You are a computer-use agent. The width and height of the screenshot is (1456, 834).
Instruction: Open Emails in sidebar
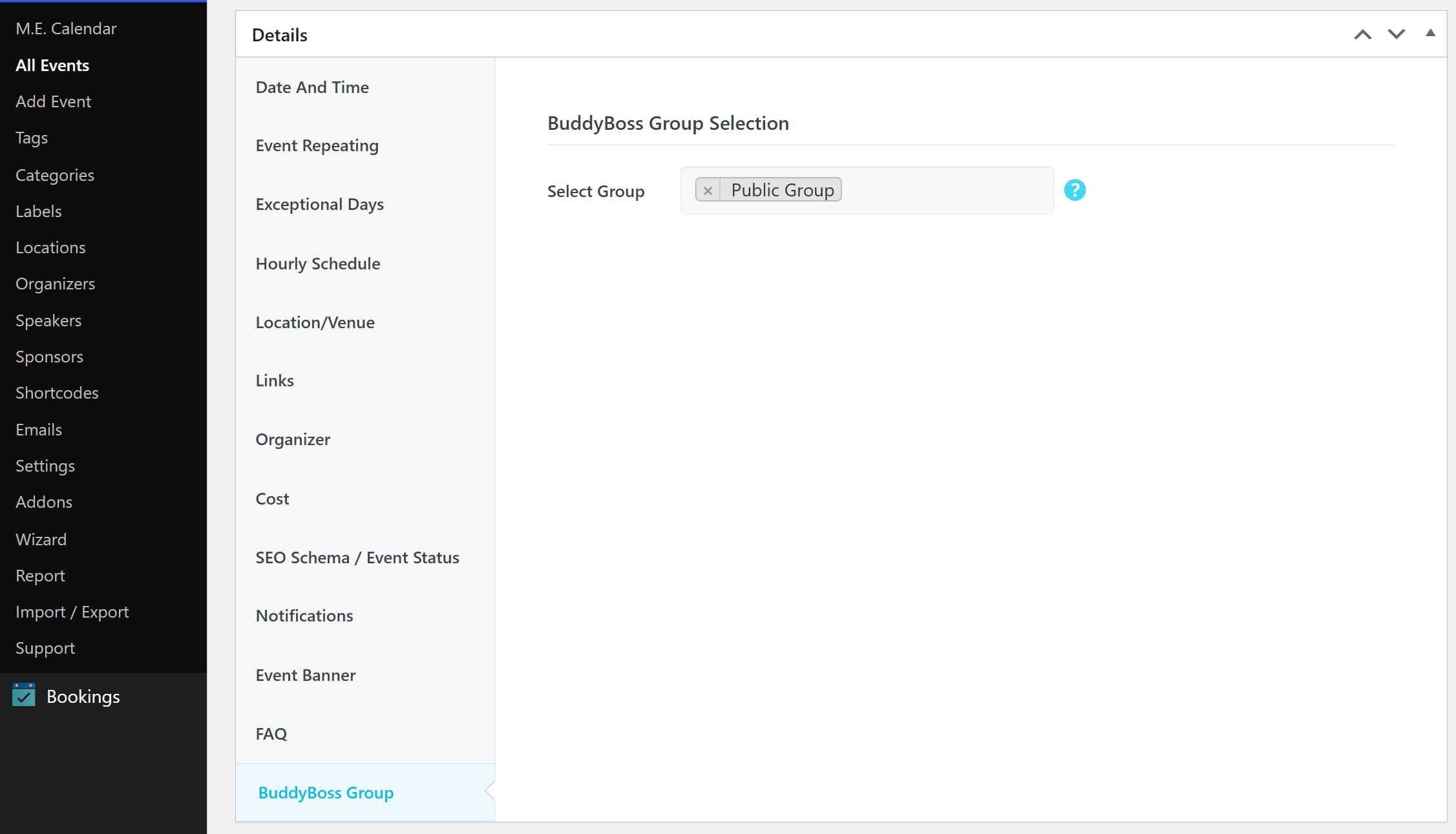[x=39, y=430]
